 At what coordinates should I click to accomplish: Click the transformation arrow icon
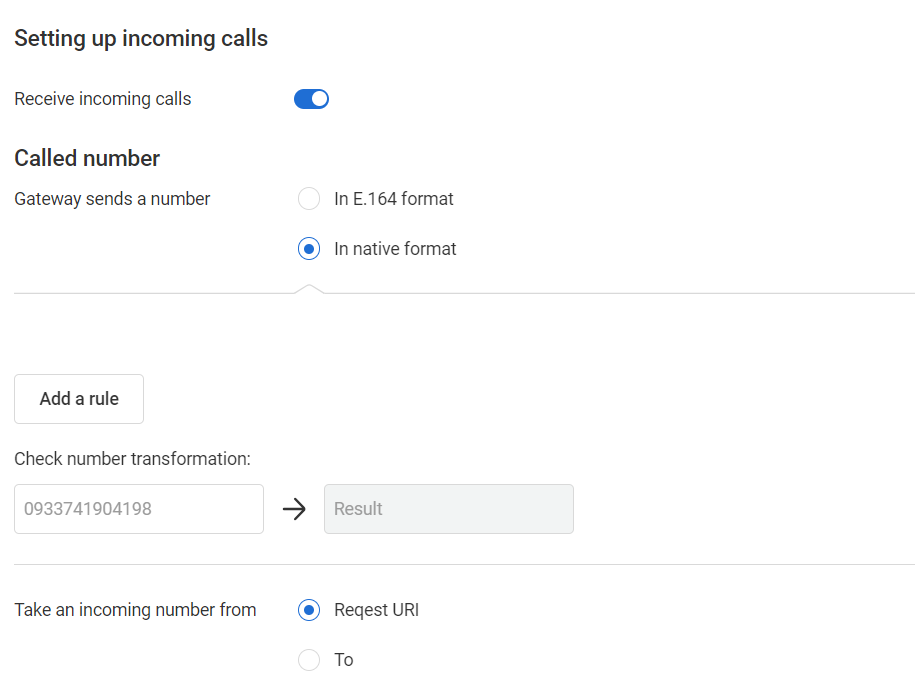294,509
